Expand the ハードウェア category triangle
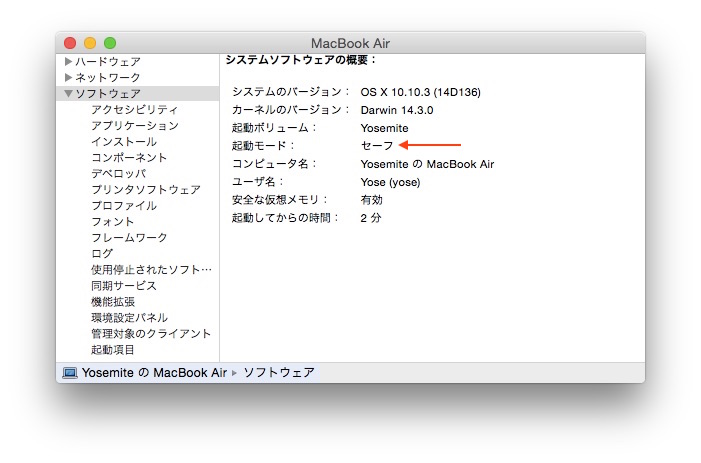Image resolution: width=701 pixels, height=463 pixels. point(68,61)
